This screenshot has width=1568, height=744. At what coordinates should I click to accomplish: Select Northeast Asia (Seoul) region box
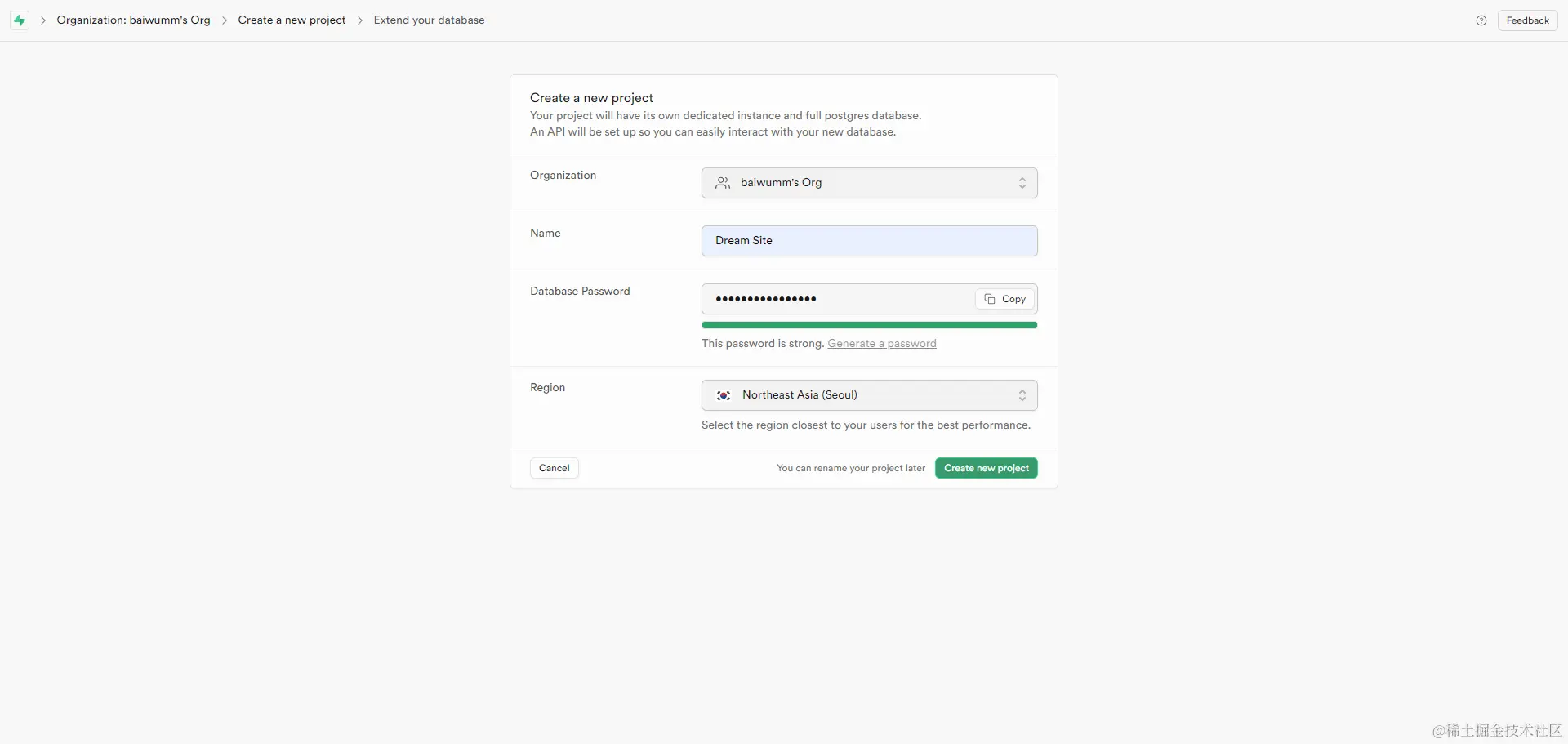coord(870,395)
